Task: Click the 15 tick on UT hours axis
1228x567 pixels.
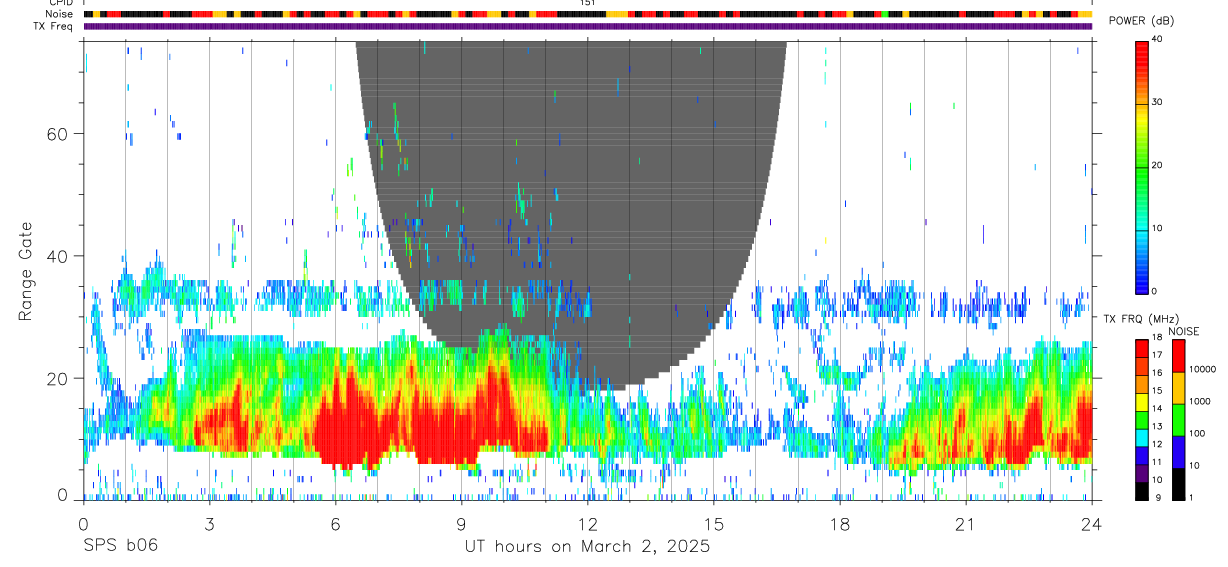Action: (x=714, y=523)
